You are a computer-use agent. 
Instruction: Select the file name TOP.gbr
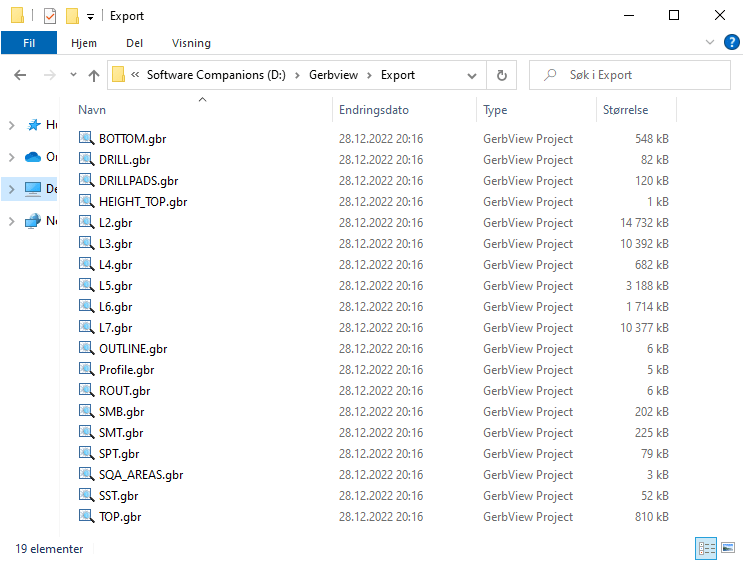tap(120, 516)
